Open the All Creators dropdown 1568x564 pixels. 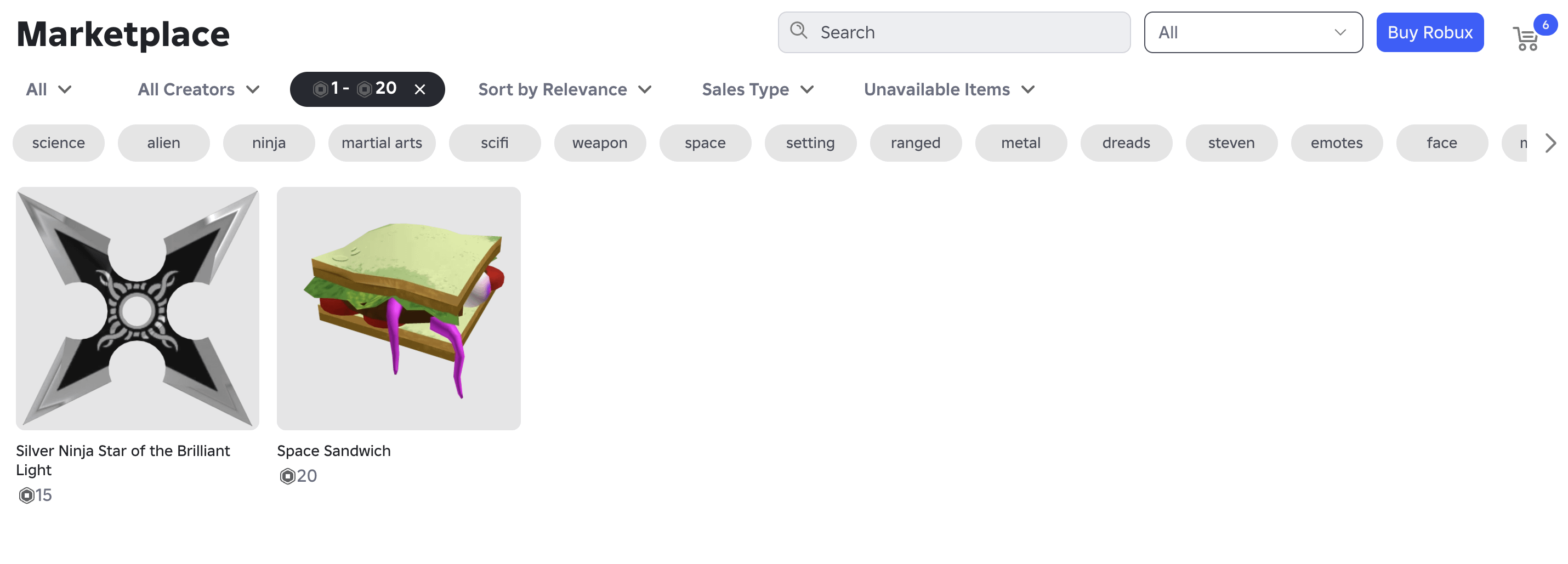tap(198, 89)
